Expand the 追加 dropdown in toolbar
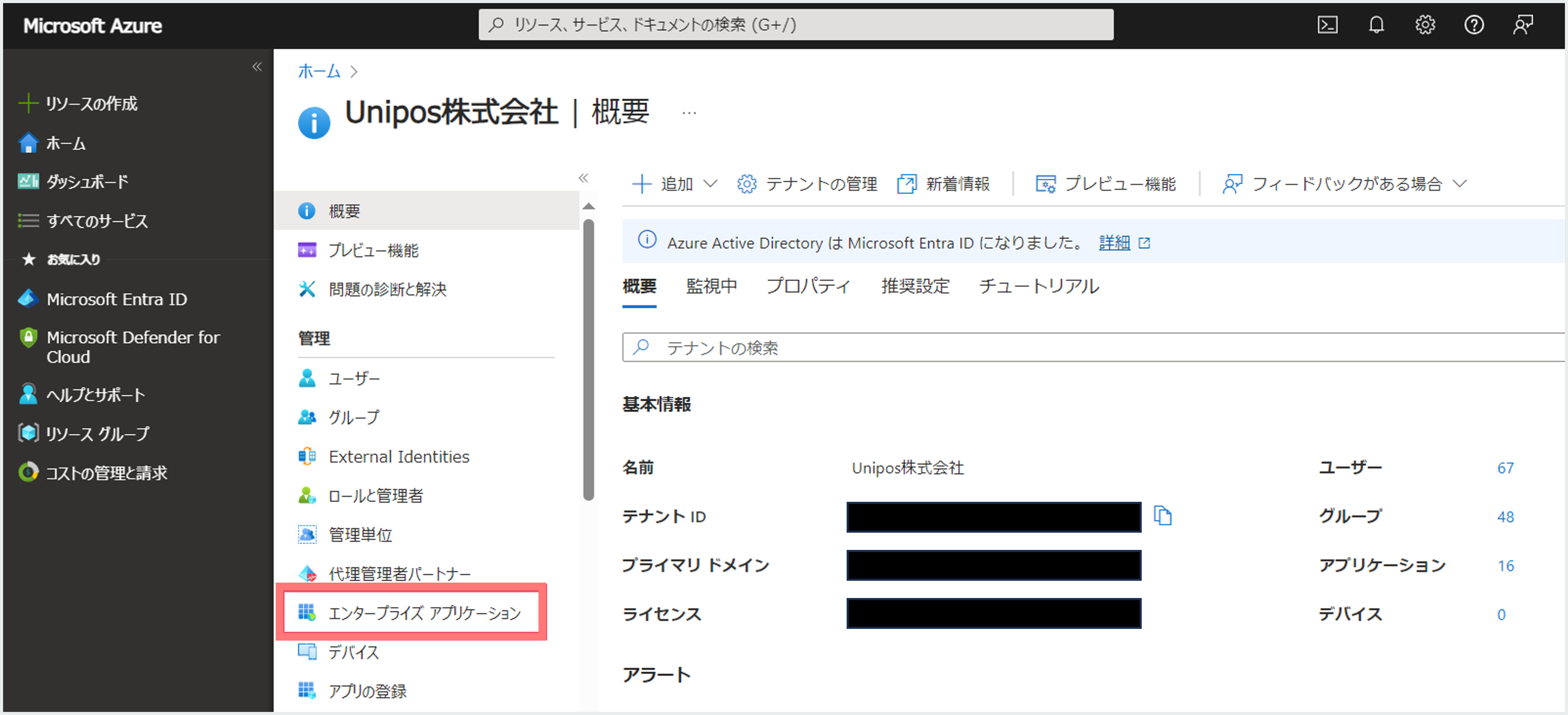1568x715 pixels. (x=676, y=183)
